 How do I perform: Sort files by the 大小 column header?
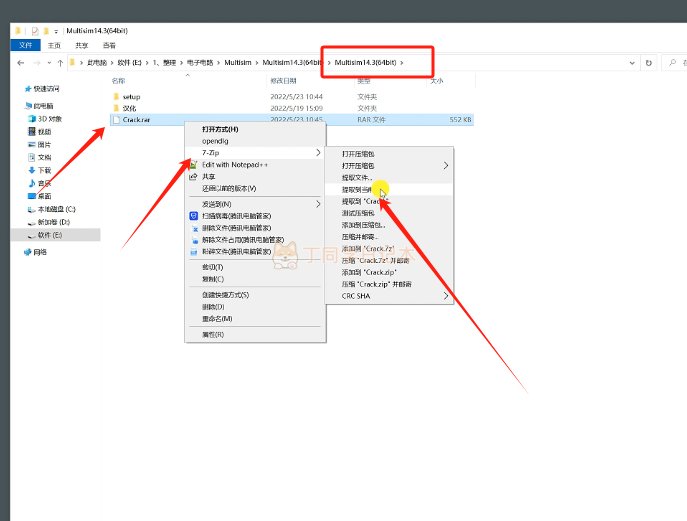(436, 81)
